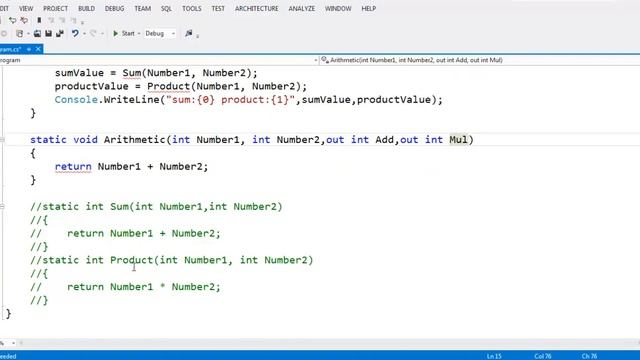
Task: Collapse the commented Sum method outlining region
Action: pyautogui.click(x=2, y=207)
